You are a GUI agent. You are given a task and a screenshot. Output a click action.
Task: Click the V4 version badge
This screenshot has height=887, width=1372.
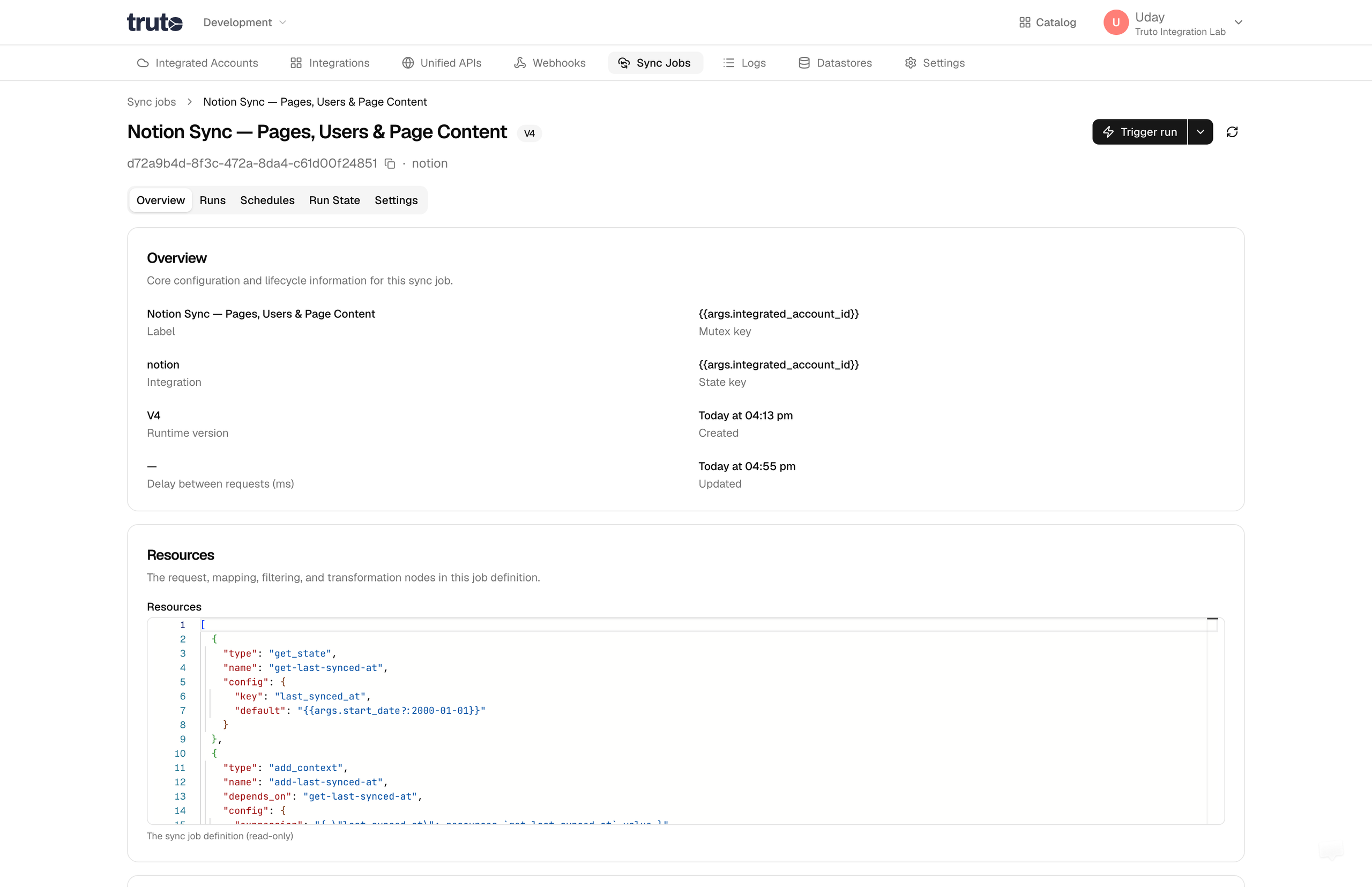[x=530, y=133]
